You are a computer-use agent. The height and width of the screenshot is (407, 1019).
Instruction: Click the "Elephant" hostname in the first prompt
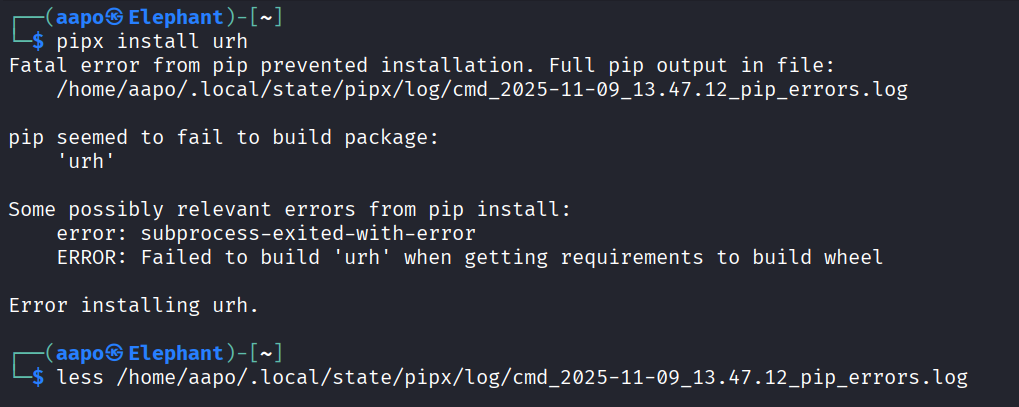(174, 16)
